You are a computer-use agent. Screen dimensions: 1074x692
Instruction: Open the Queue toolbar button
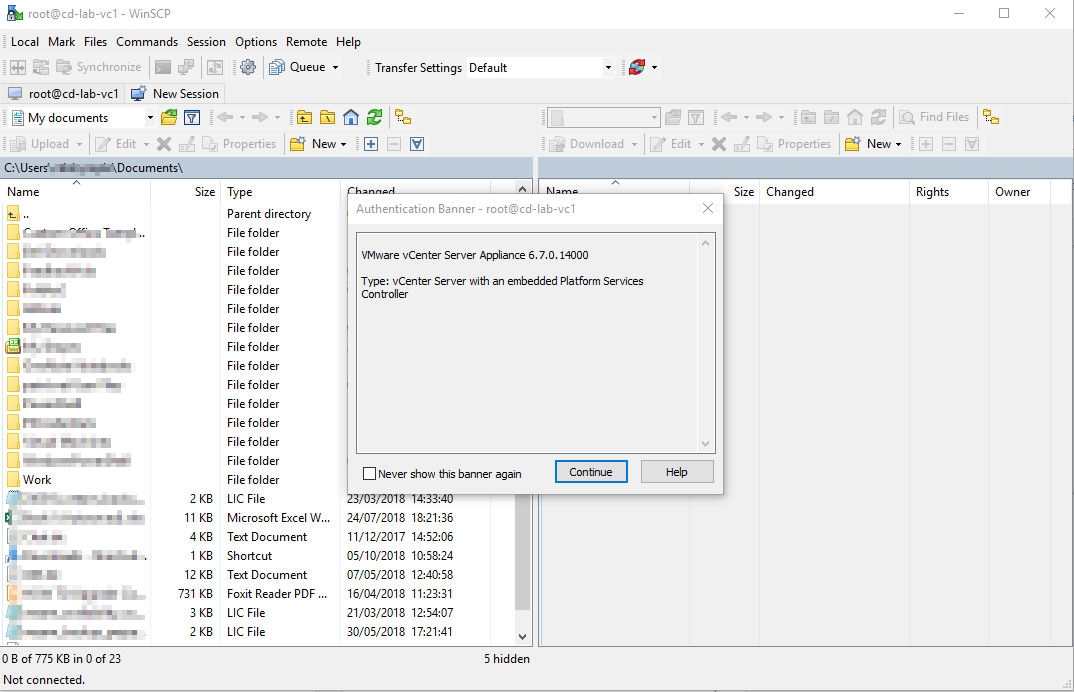[x=298, y=67]
